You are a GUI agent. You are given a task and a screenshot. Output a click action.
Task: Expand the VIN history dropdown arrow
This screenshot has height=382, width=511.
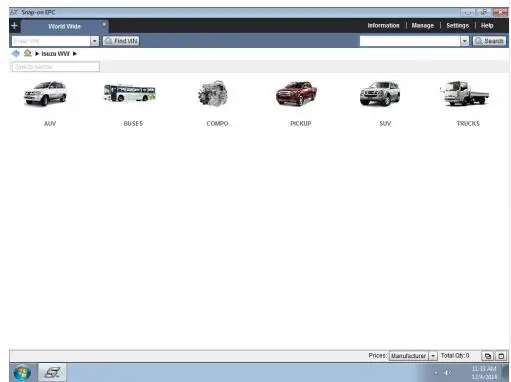pos(95,41)
